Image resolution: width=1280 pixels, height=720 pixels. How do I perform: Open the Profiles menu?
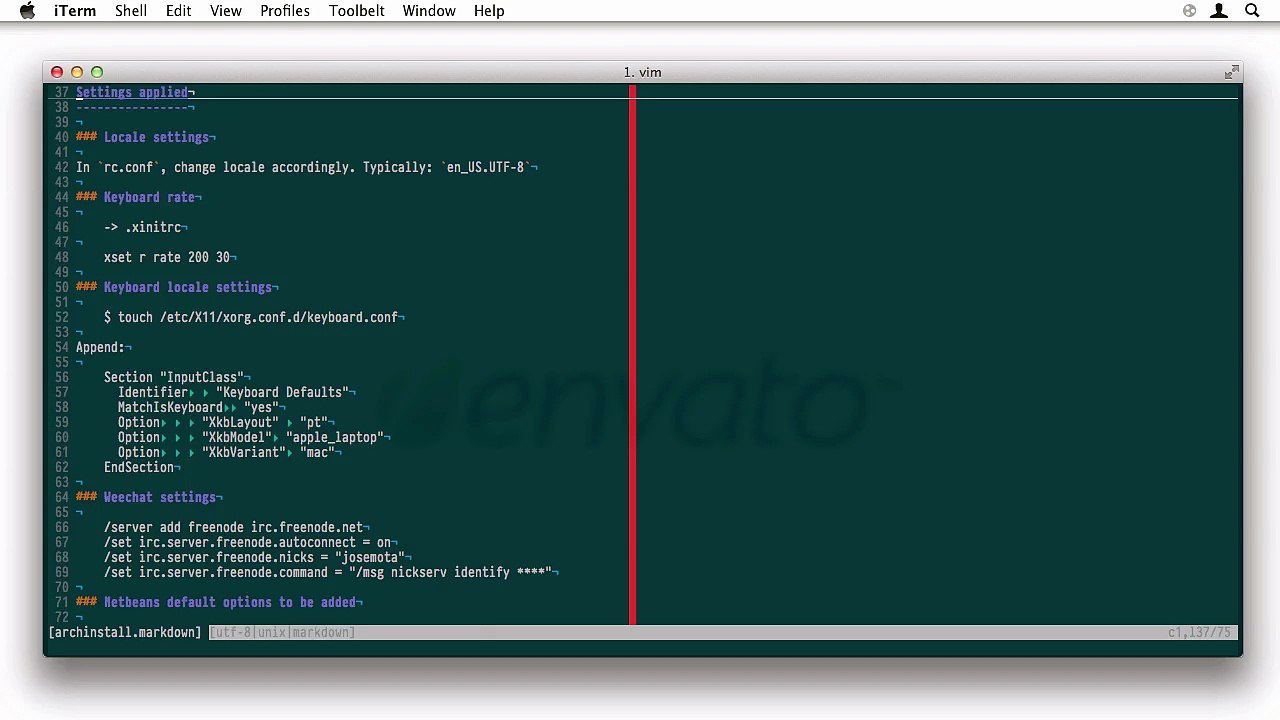(x=285, y=11)
